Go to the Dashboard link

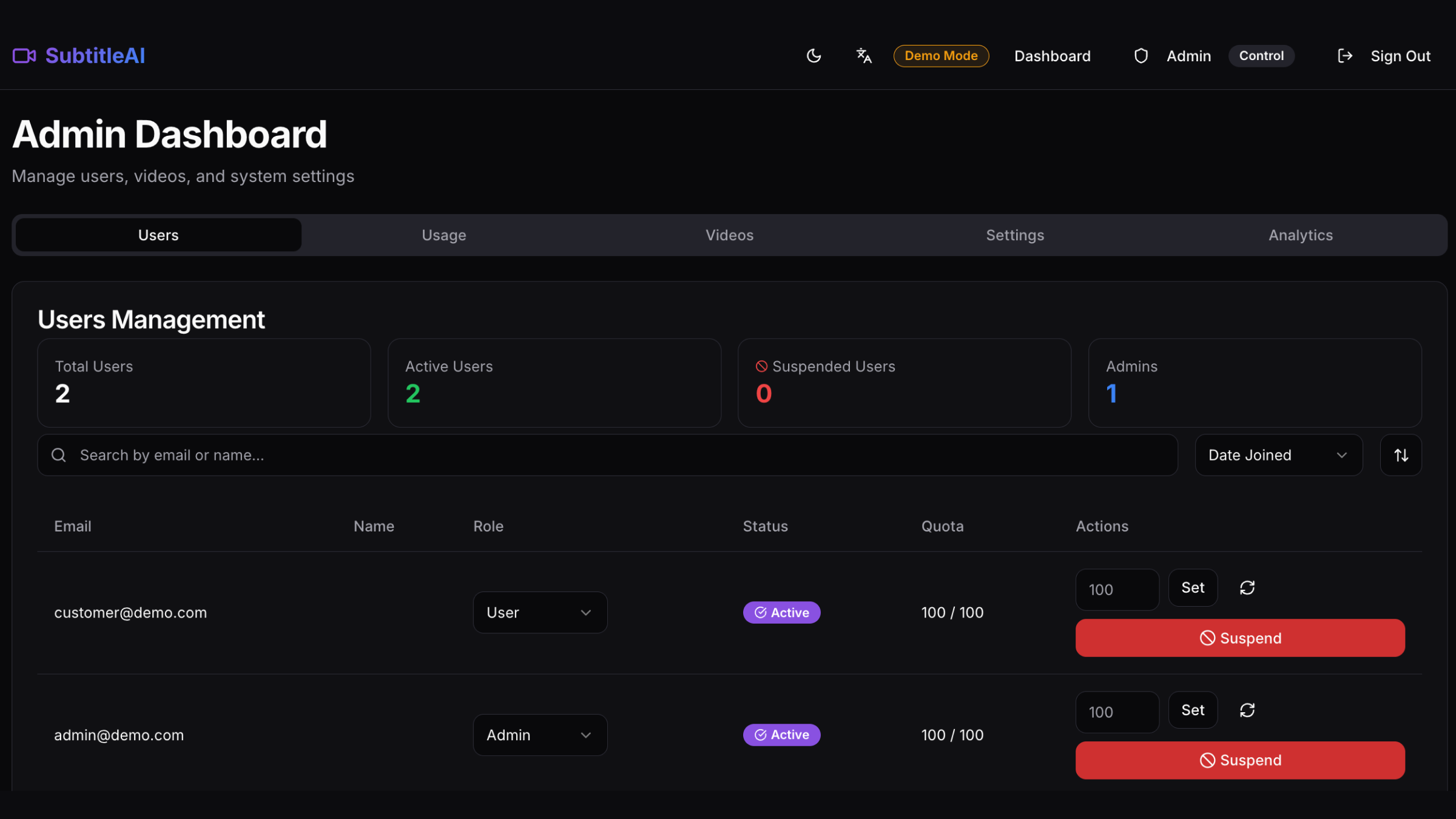point(1053,56)
